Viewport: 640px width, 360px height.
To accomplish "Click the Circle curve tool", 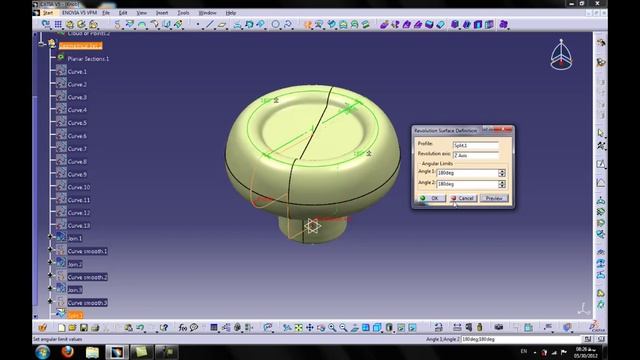I will tap(276, 25).
